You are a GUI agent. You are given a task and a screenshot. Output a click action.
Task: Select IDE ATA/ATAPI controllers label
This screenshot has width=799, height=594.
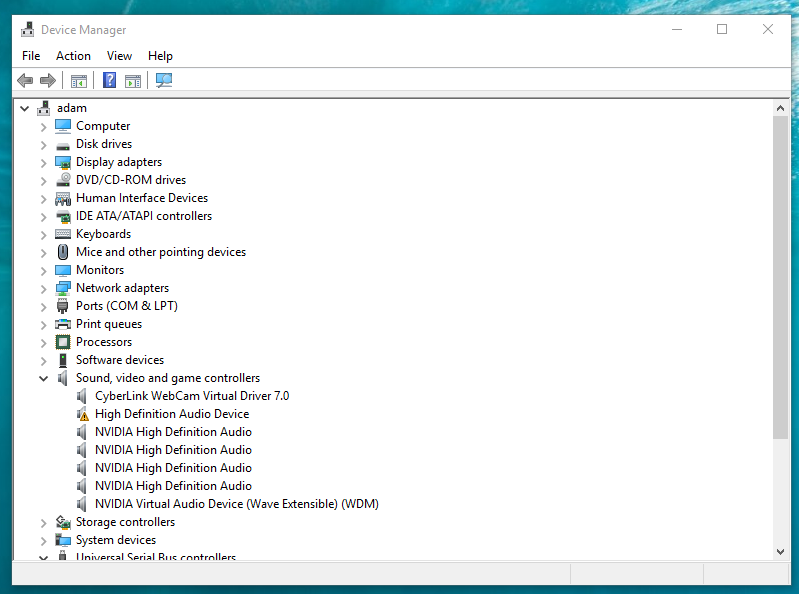(x=144, y=216)
